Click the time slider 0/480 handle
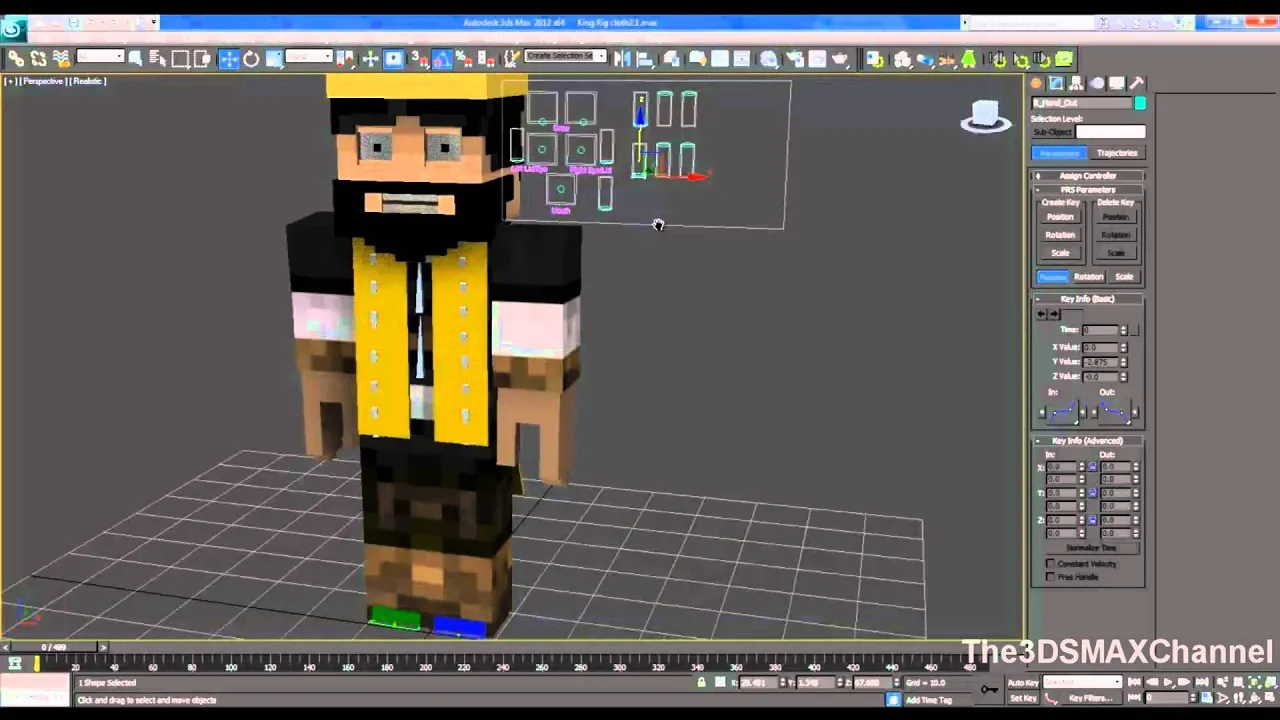Viewport: 1280px width, 720px height. click(x=52, y=648)
